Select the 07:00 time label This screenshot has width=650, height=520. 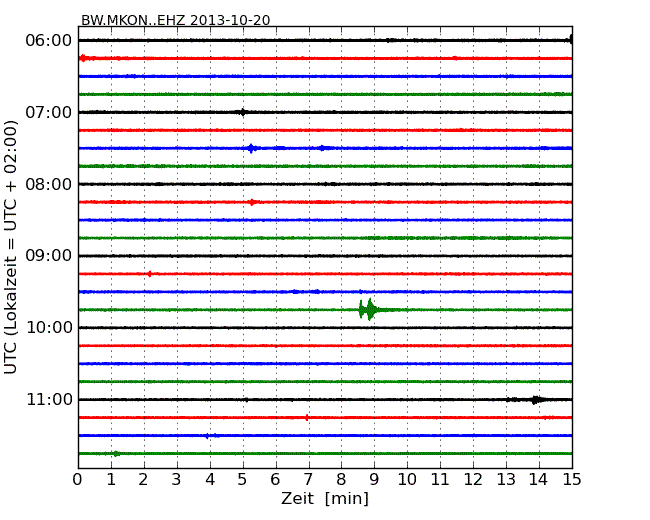pos(49,112)
